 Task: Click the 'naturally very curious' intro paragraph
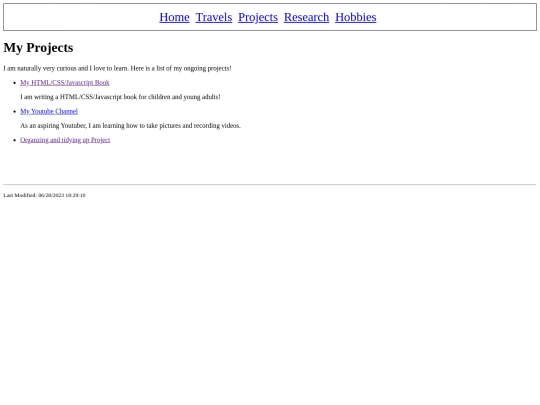click(x=117, y=68)
